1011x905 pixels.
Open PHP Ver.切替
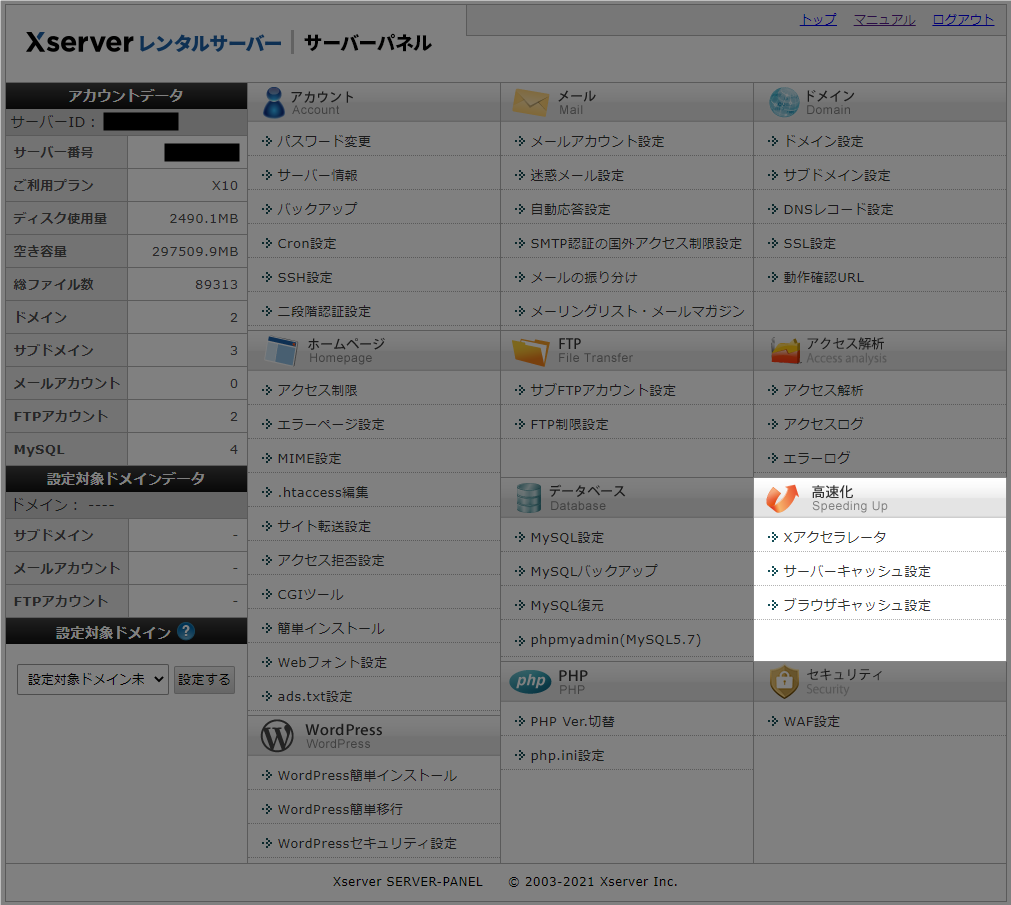point(573,722)
